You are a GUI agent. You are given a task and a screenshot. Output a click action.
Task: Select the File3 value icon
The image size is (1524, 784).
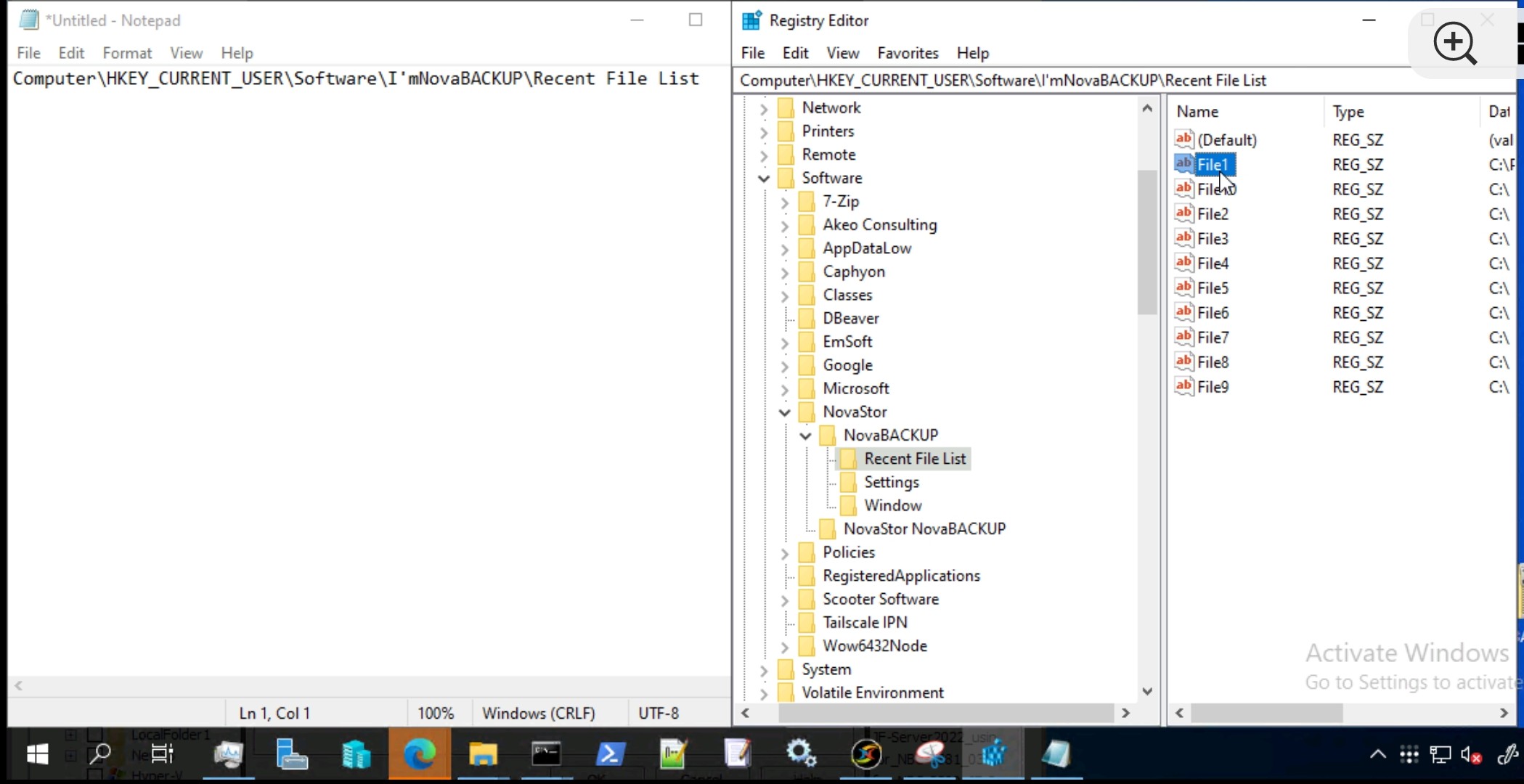click(1183, 238)
